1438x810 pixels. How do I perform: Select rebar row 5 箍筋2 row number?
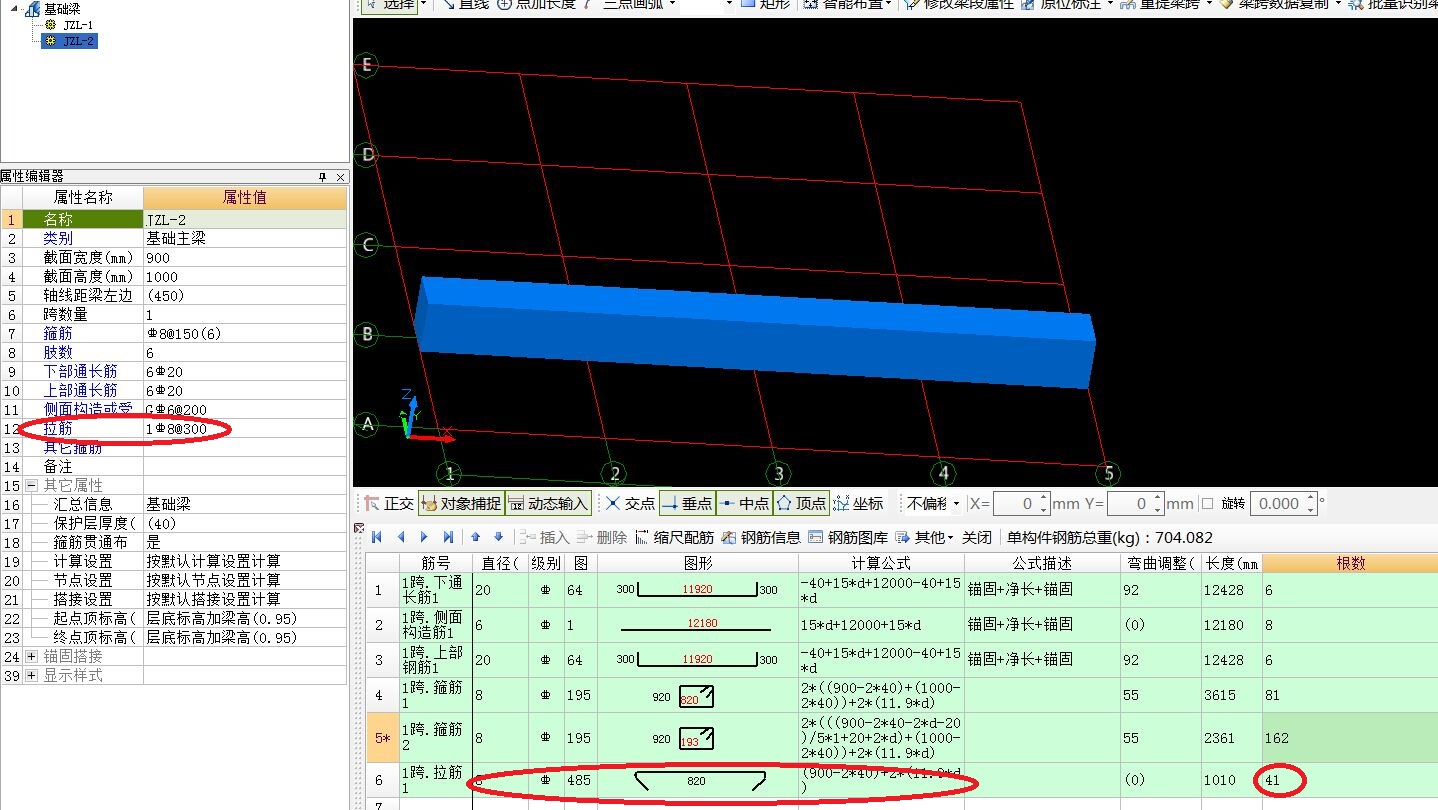pos(381,738)
